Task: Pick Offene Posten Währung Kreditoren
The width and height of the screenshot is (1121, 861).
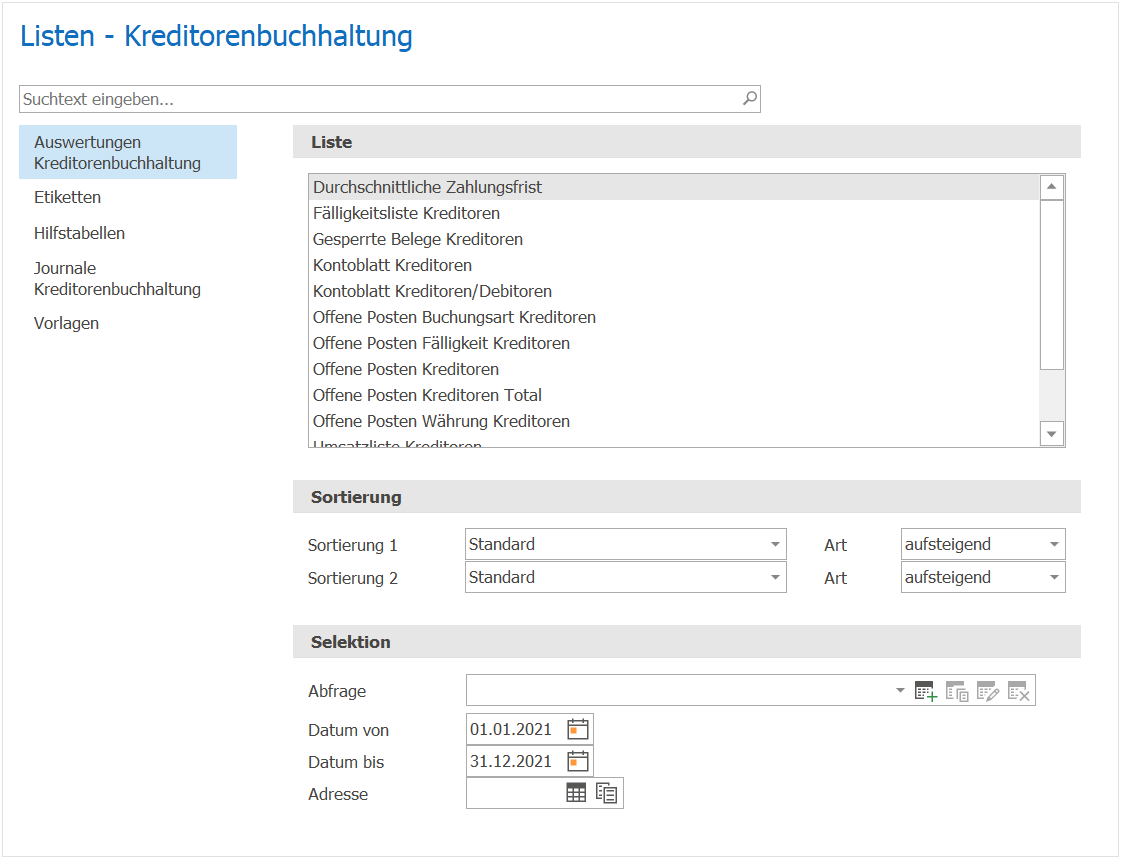Action: click(675, 421)
